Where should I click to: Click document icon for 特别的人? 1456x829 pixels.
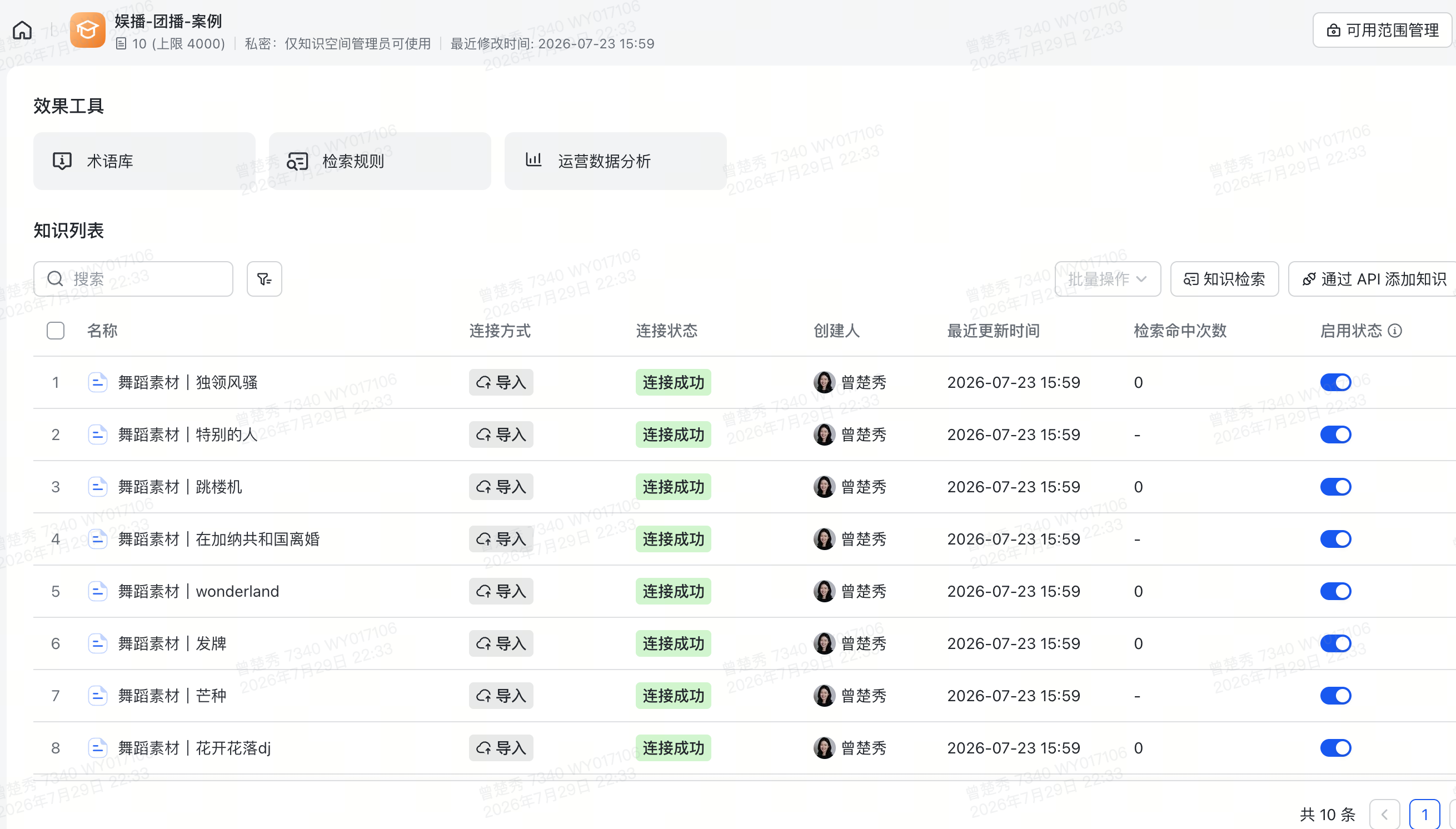pyautogui.click(x=97, y=435)
